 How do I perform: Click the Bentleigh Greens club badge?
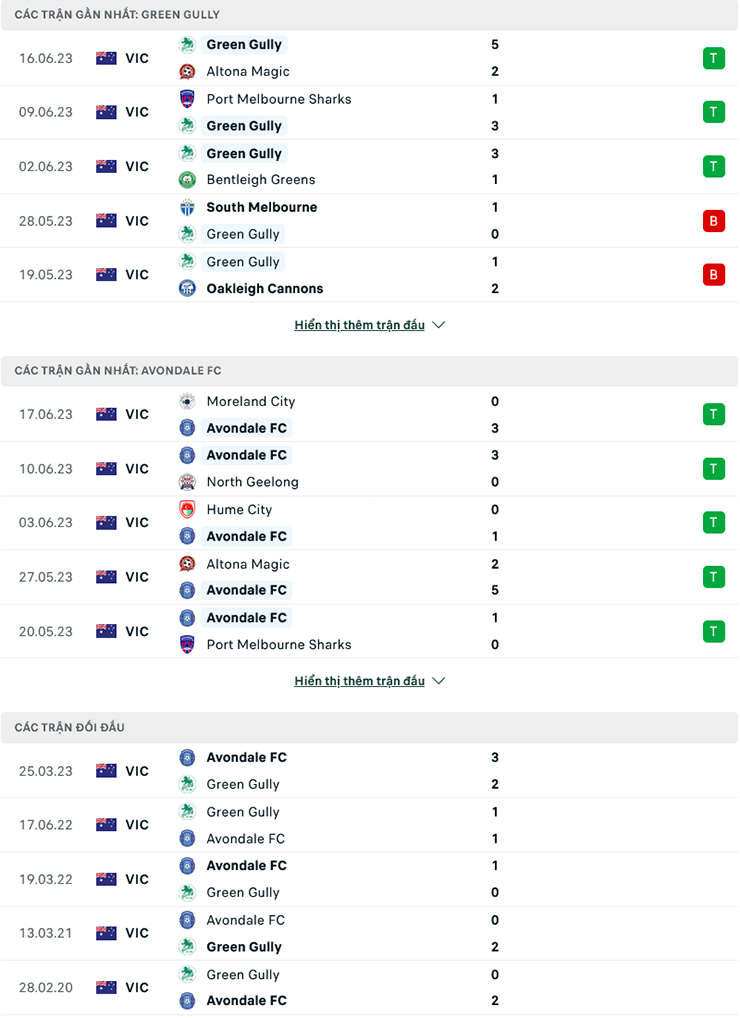pyautogui.click(x=188, y=180)
